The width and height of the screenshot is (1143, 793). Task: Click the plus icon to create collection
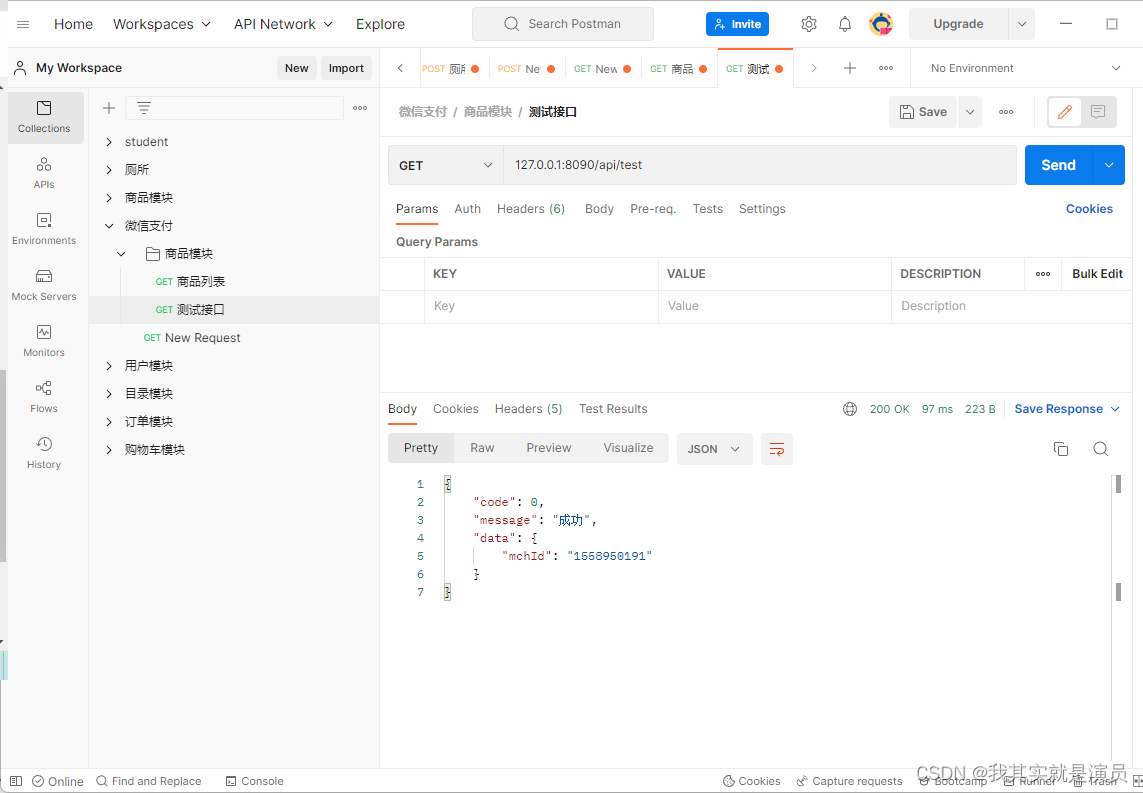pos(109,108)
